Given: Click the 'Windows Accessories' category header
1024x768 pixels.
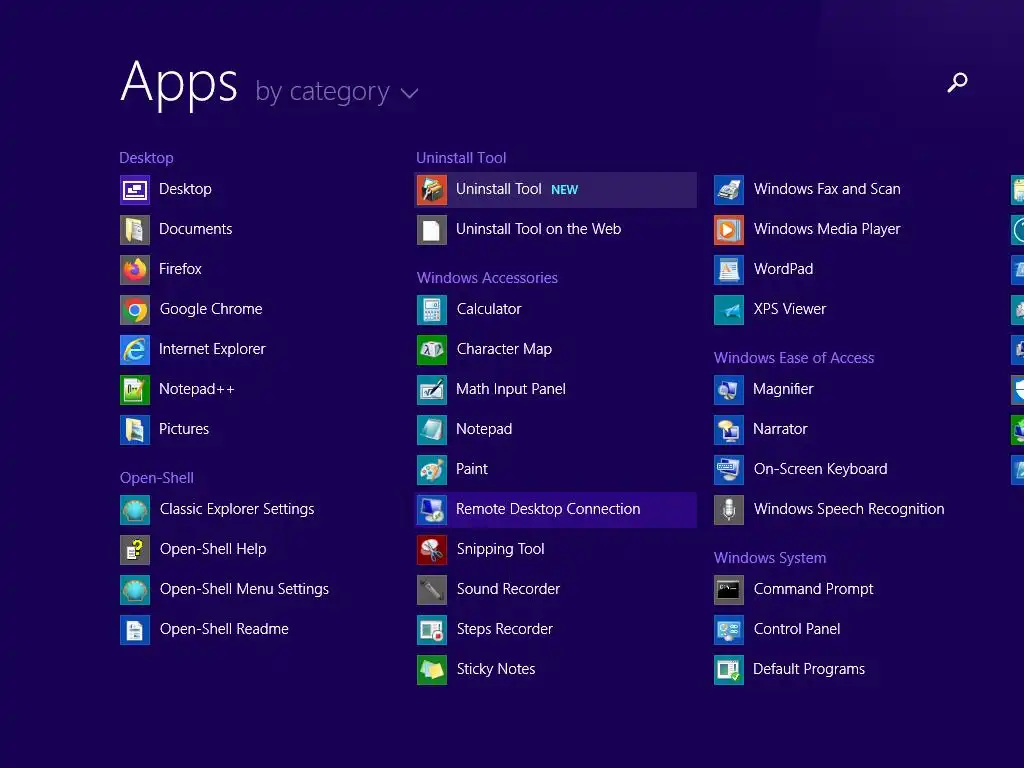Looking at the screenshot, I should pyautogui.click(x=487, y=278).
